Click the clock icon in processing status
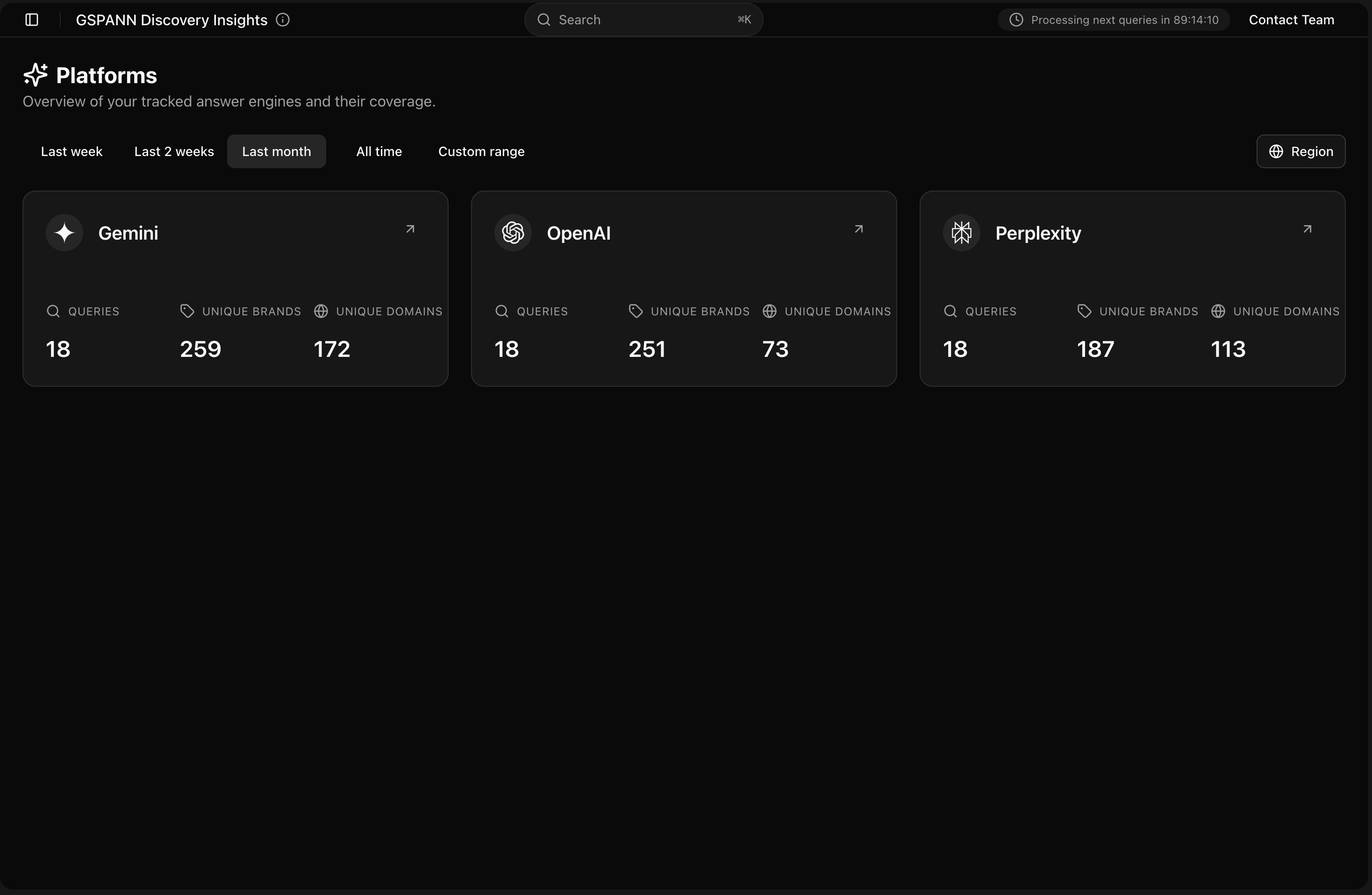The width and height of the screenshot is (1372, 895). [1016, 20]
